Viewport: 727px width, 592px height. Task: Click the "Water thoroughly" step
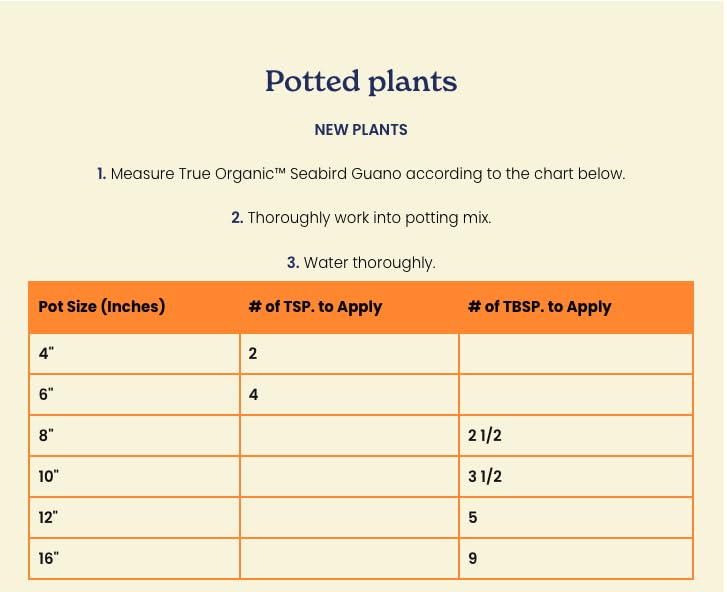pyautogui.click(x=361, y=263)
